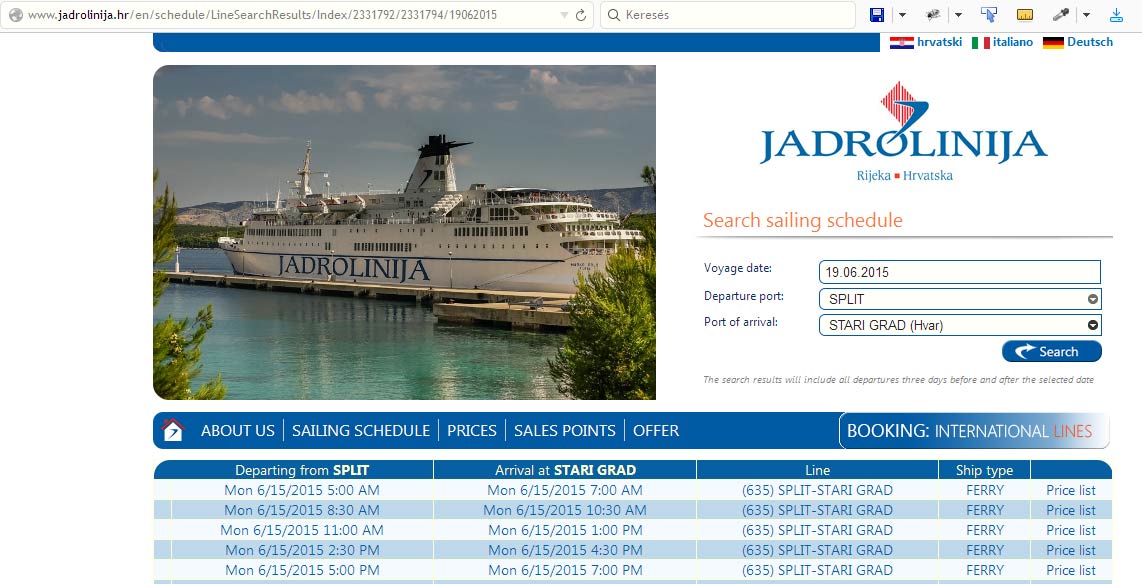Viewport: 1142px width, 584px height.
Task: Click the Search button
Action: coord(1052,352)
